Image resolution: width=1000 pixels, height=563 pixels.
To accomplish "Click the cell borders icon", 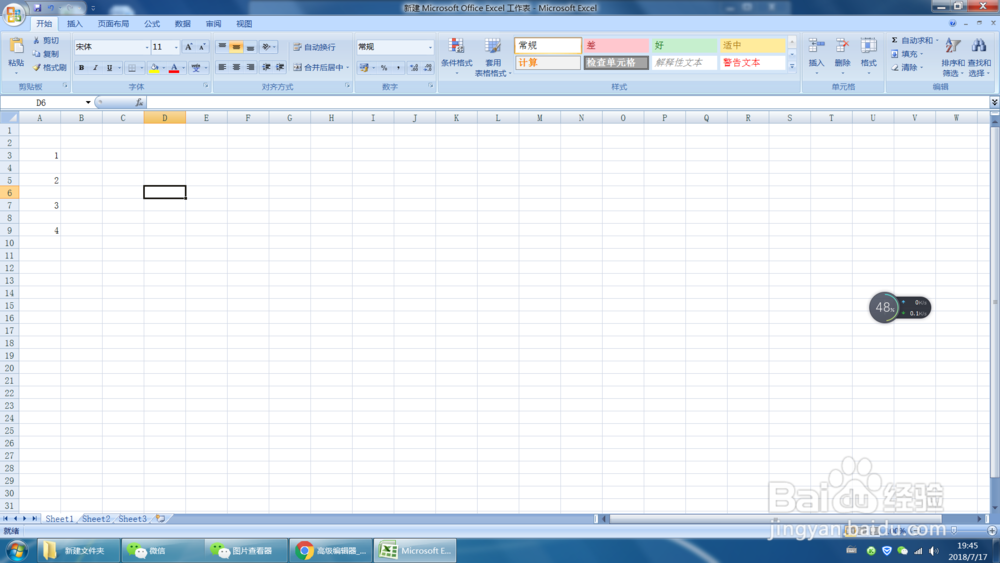I will click(131, 68).
